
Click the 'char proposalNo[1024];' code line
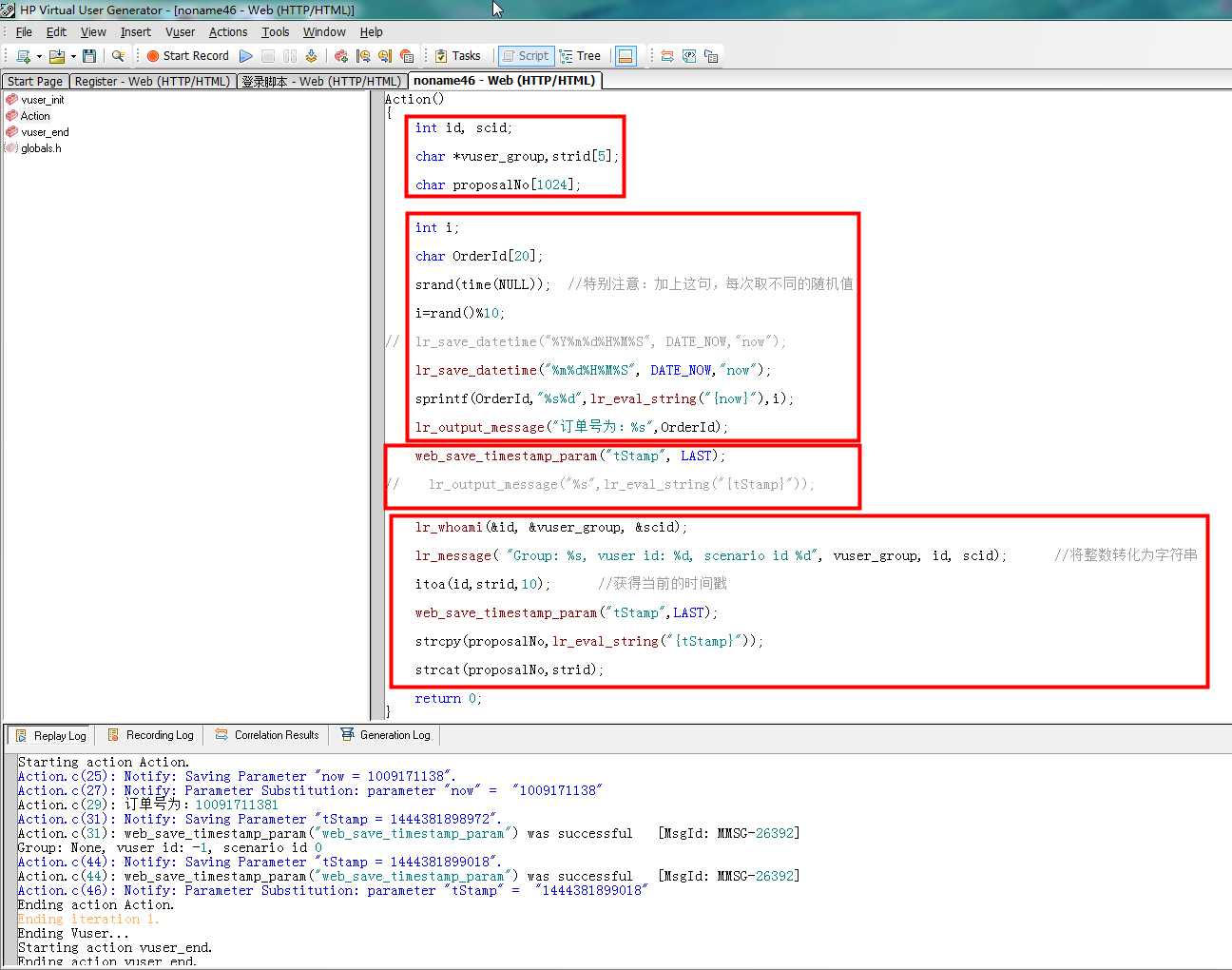(497, 185)
